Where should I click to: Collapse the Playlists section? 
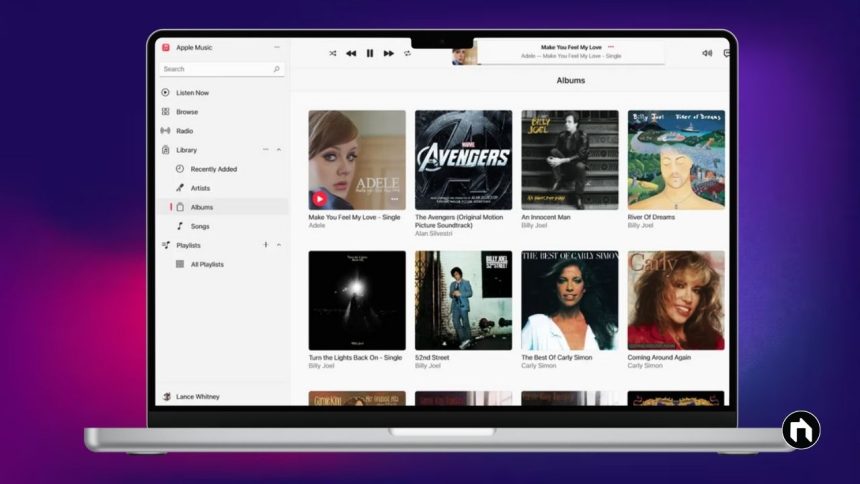279,245
